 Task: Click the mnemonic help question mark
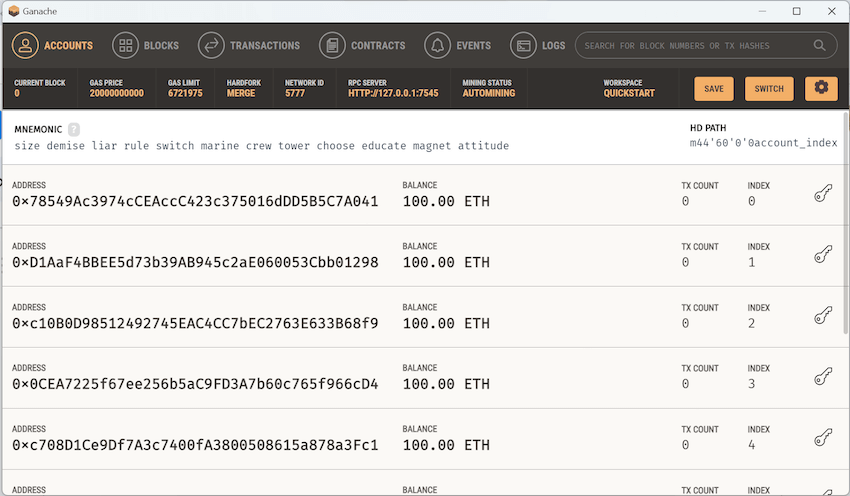tap(74, 129)
